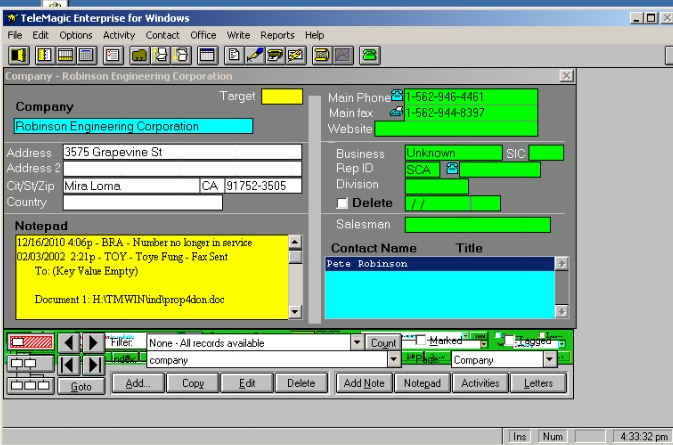This screenshot has width=673, height=445.
Task: Click the yellow notebook list toolbar icon
Action: point(45,55)
